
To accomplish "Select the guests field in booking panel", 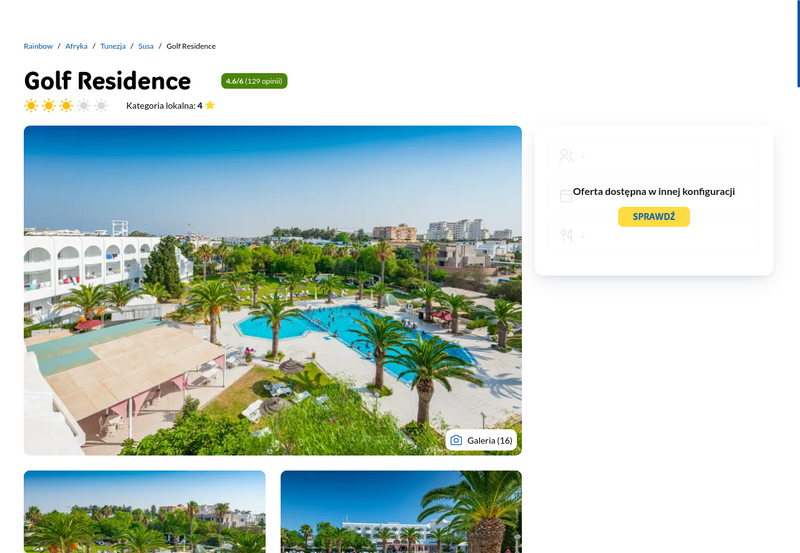I will (x=654, y=156).
